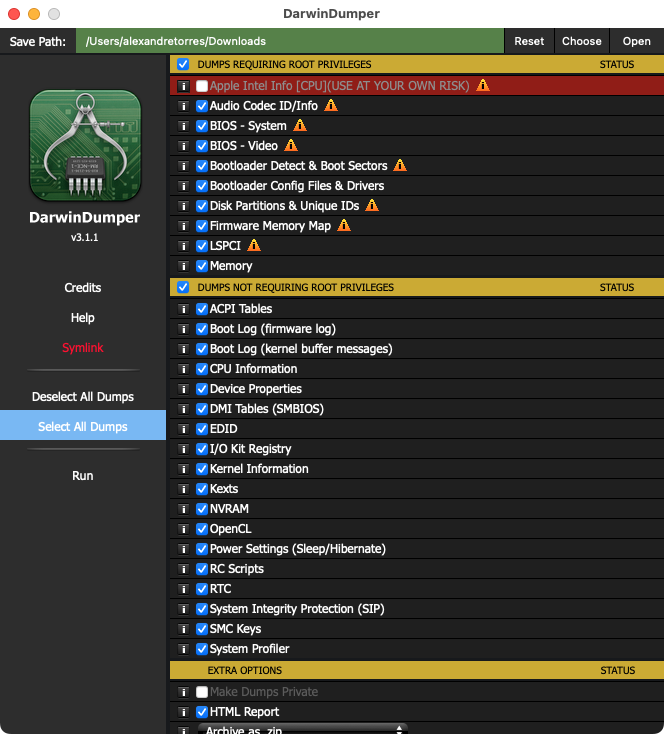Click Reset save path button

click(529, 41)
